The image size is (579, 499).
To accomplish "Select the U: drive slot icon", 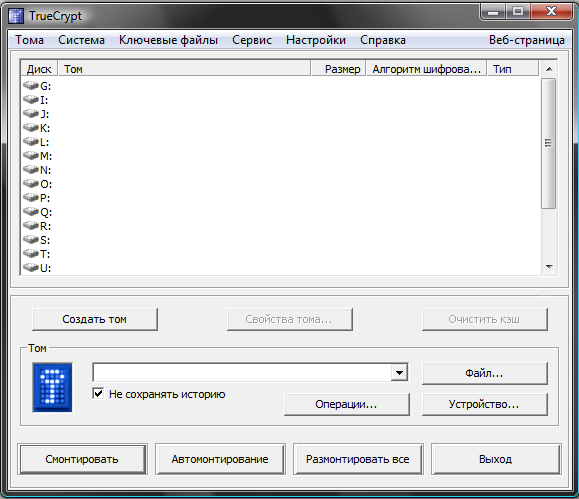I will coord(31,268).
